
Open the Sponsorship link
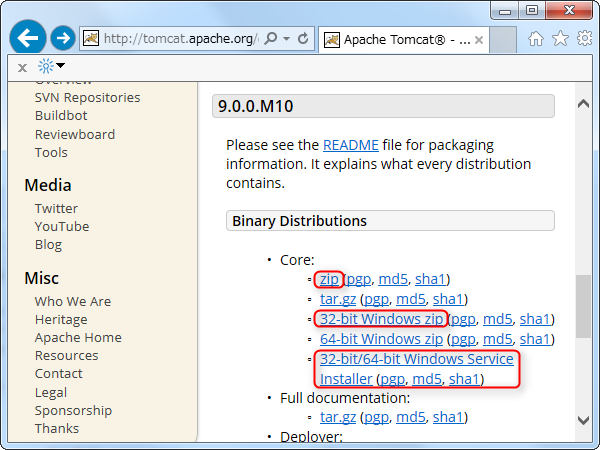(73, 411)
